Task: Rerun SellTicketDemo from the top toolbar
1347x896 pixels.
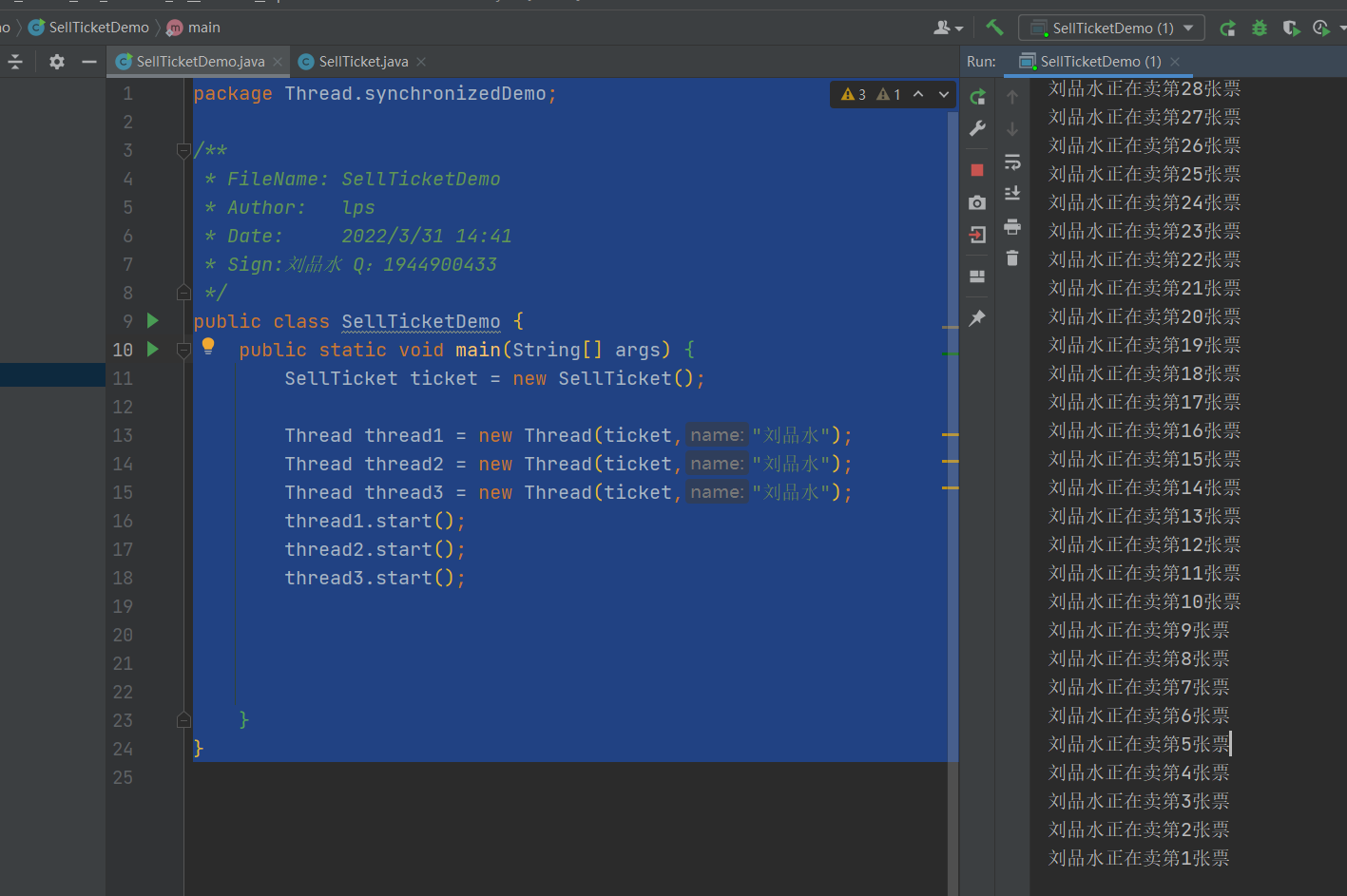Action: click(1228, 29)
